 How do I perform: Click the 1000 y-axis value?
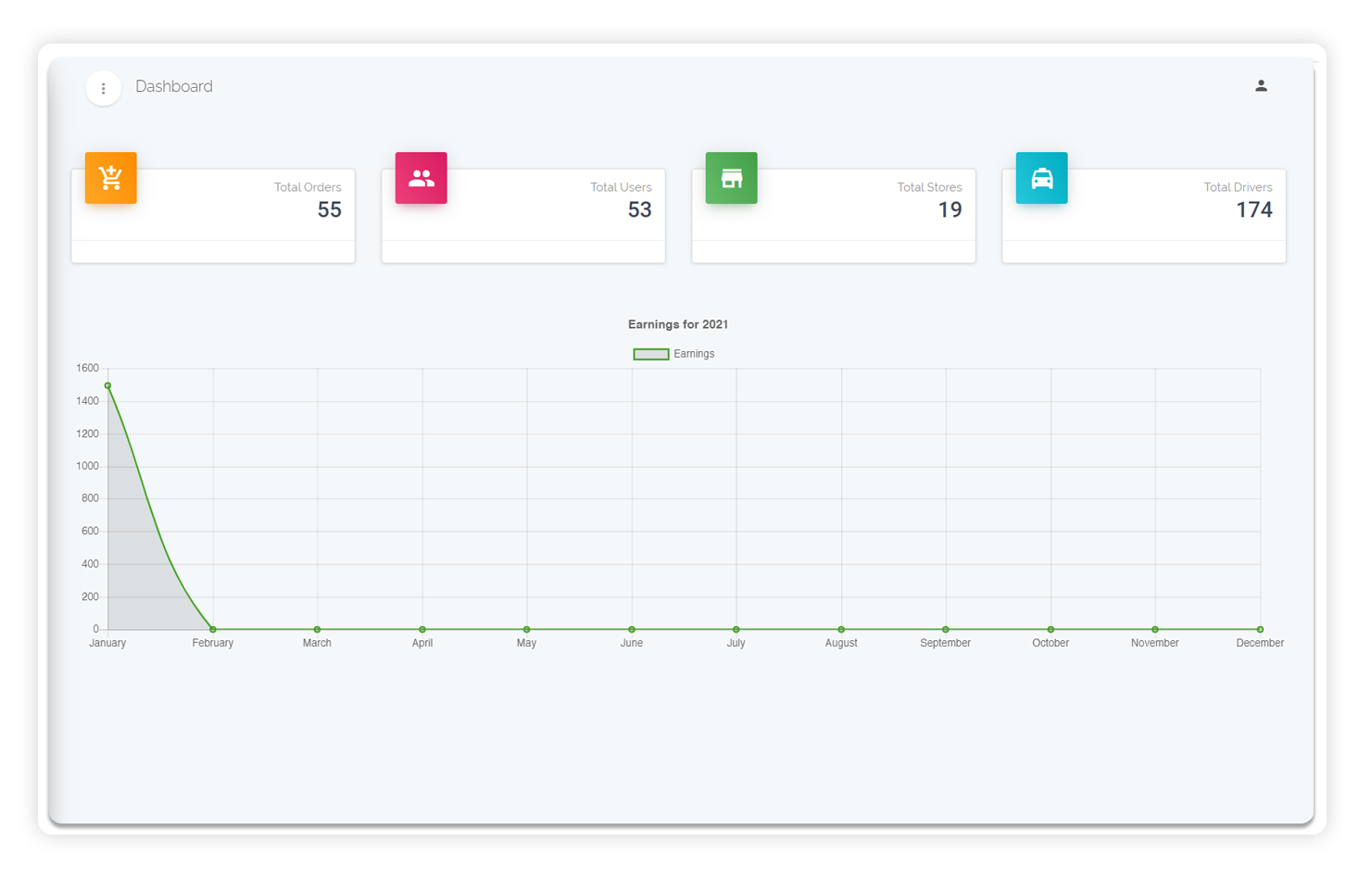click(x=88, y=466)
